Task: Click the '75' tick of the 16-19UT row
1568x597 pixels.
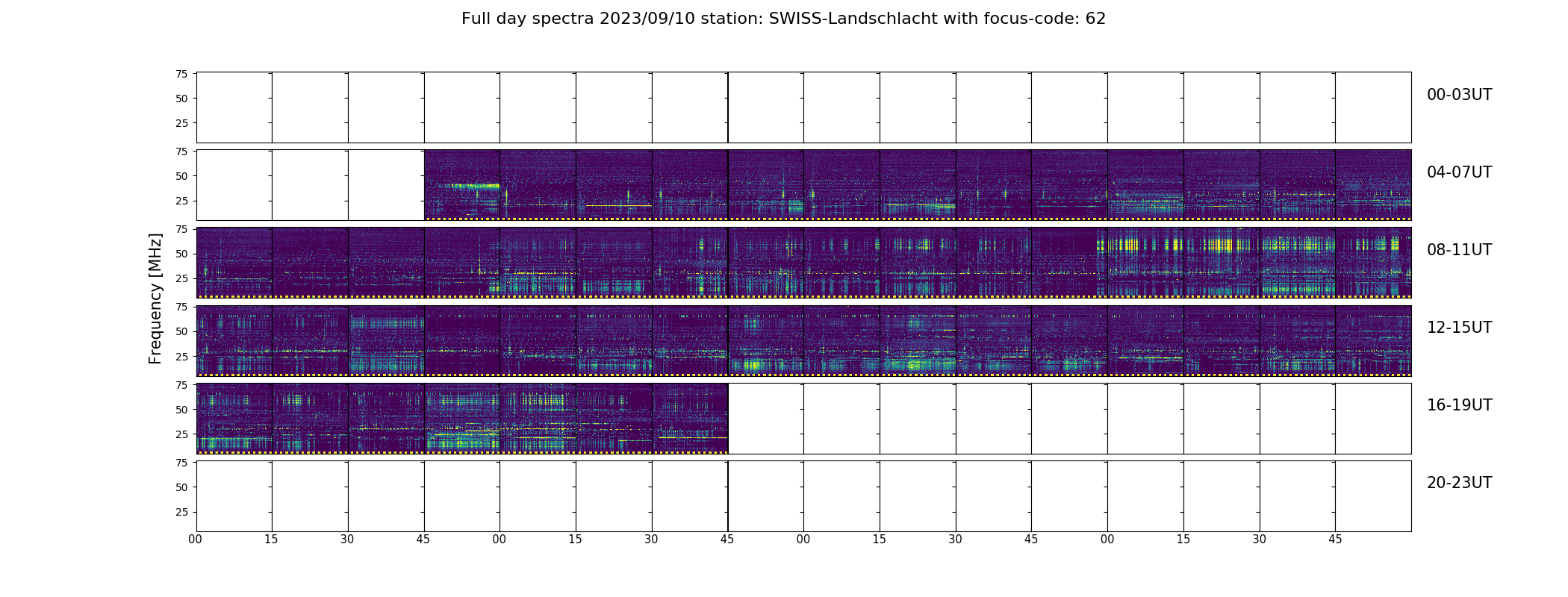Action: [181, 385]
